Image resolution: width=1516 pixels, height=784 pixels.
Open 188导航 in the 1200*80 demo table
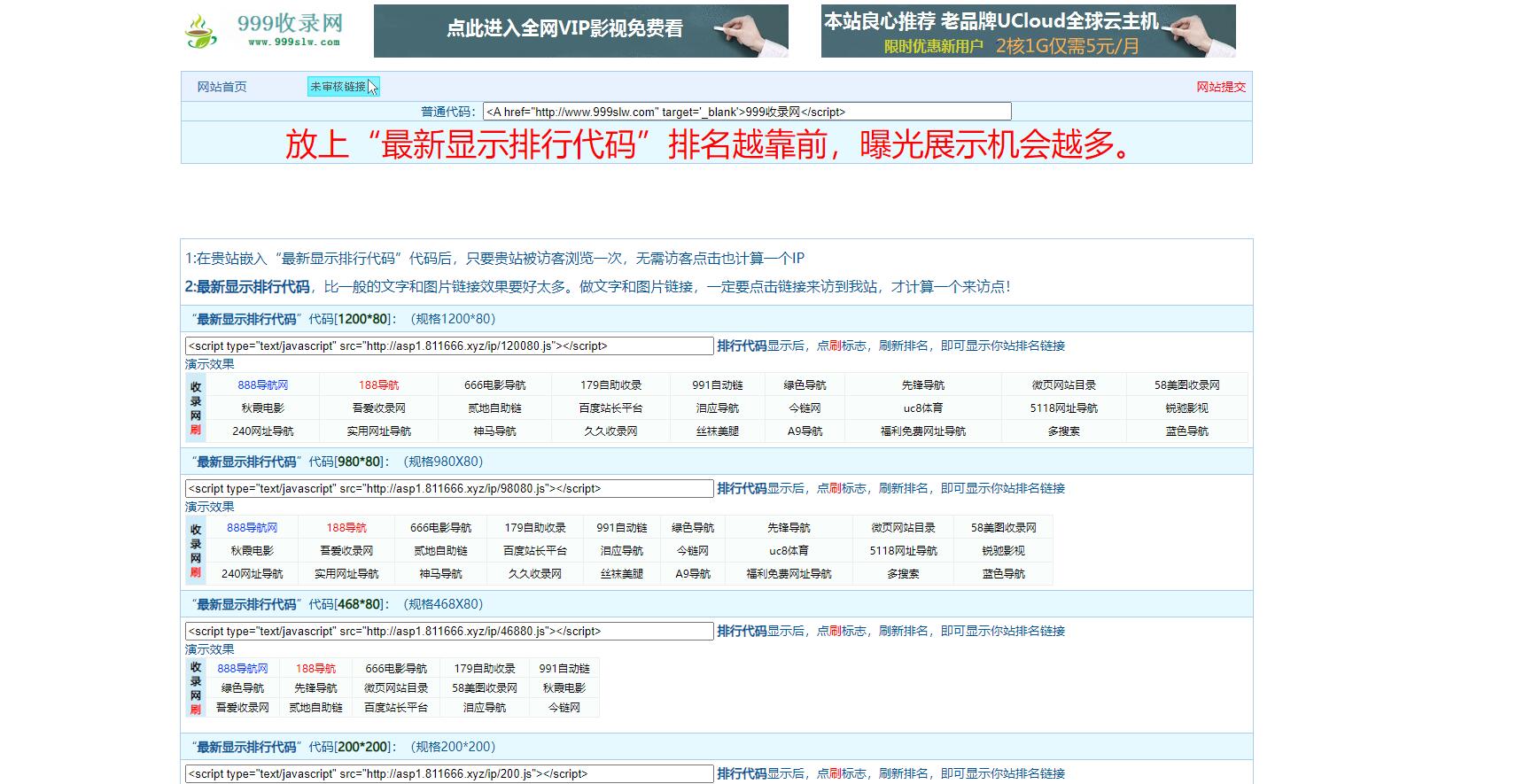coord(379,385)
